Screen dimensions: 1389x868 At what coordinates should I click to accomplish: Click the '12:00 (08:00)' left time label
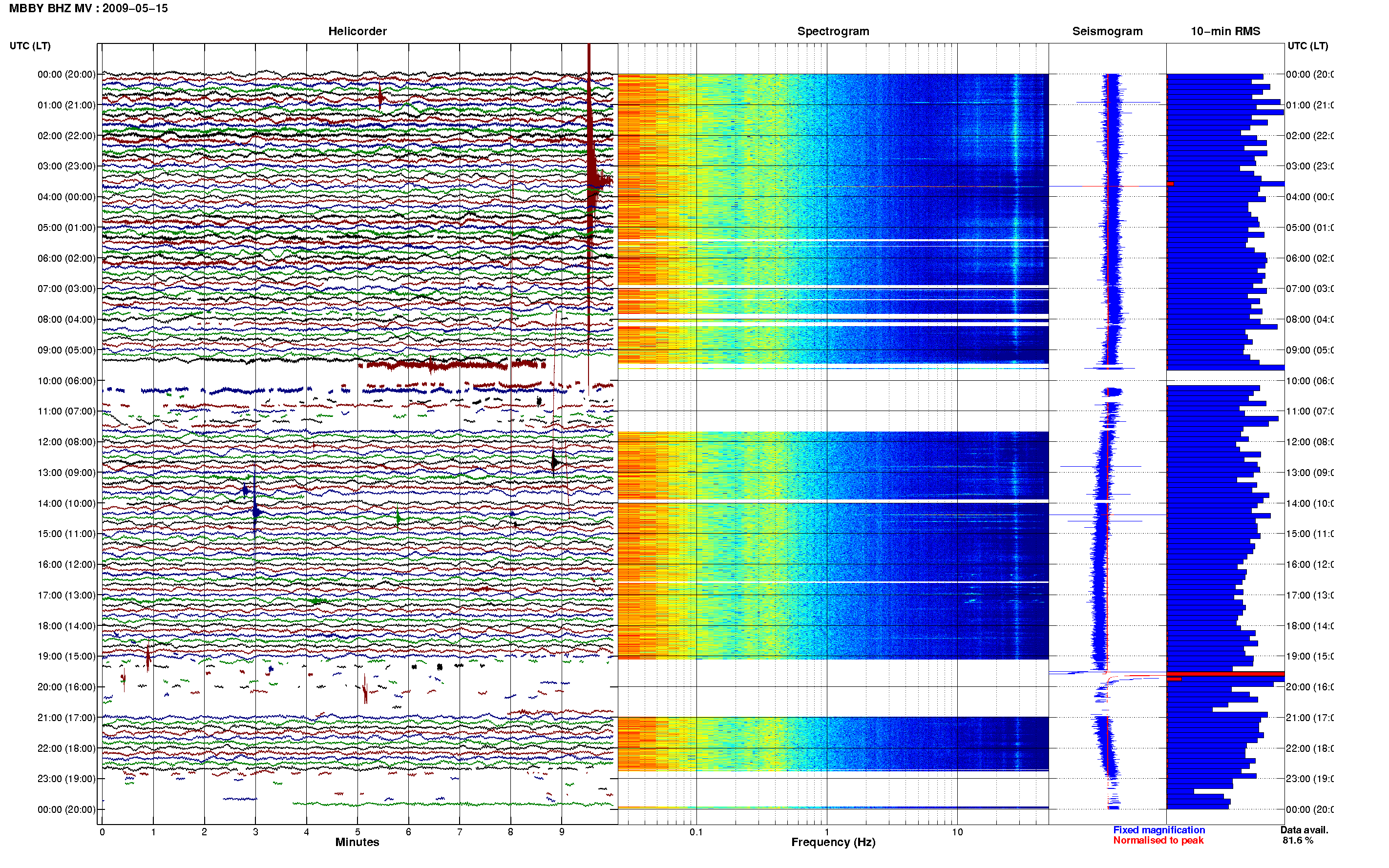tap(66, 441)
